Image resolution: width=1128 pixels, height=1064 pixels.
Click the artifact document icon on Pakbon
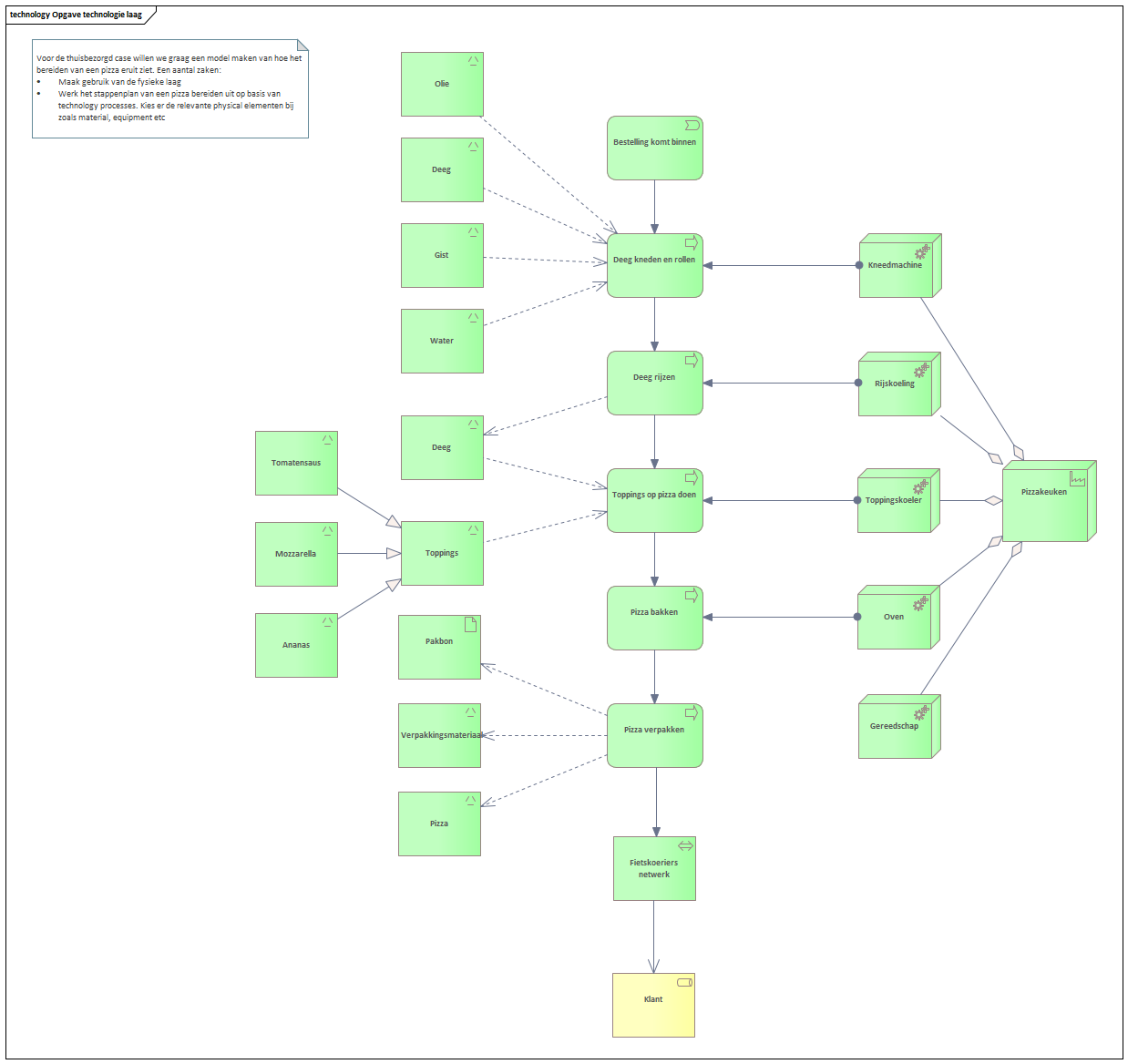(x=471, y=624)
